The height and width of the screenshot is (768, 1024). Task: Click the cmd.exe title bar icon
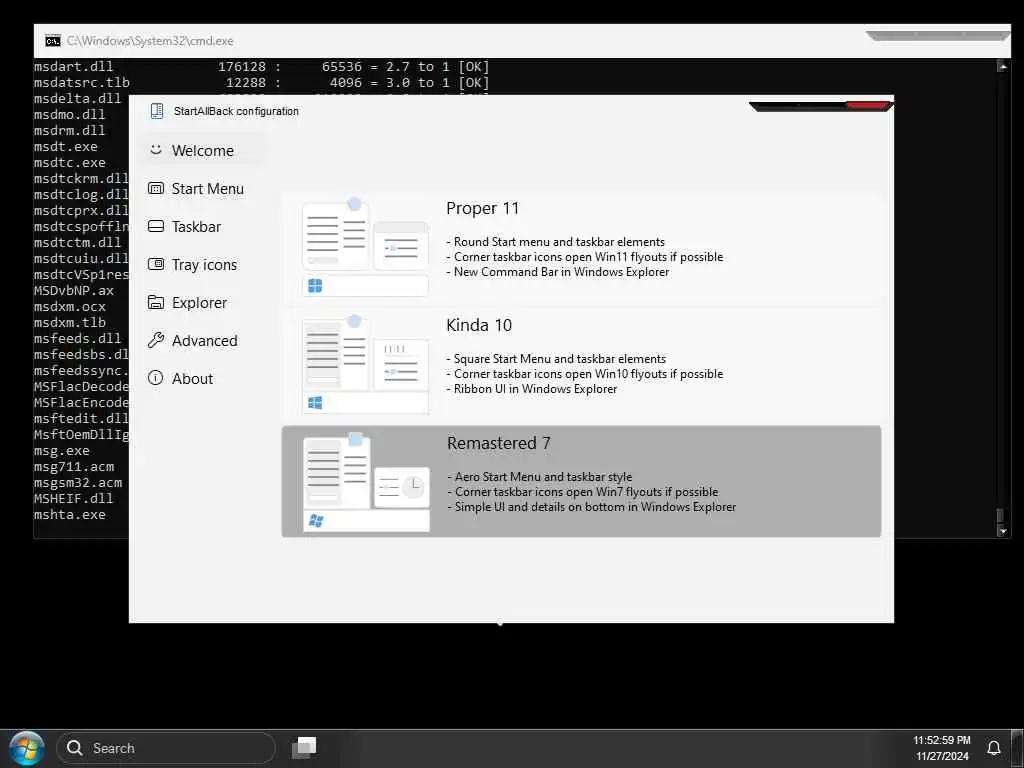pos(53,40)
